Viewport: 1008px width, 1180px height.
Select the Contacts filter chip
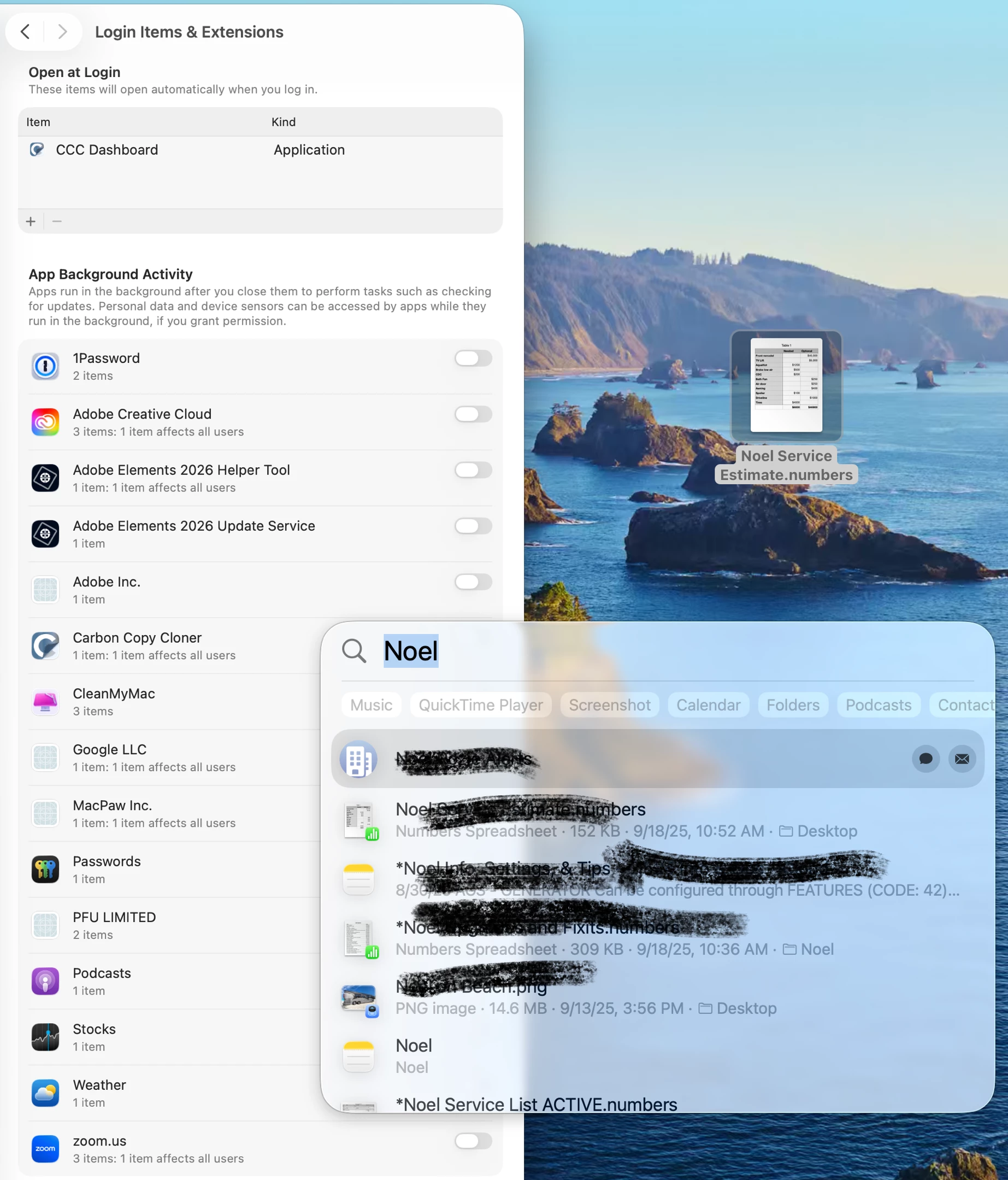tap(963, 705)
